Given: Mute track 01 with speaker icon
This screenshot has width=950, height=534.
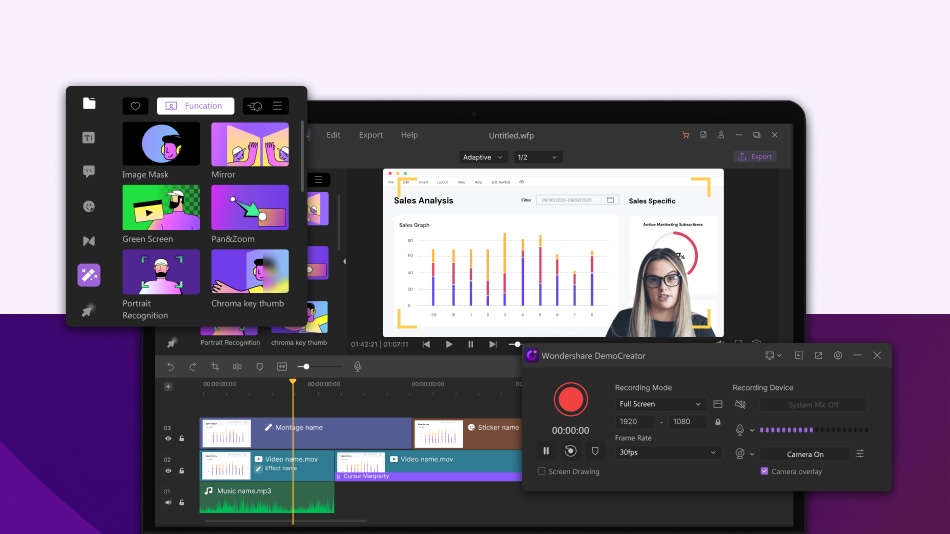Looking at the screenshot, I should pos(168,502).
